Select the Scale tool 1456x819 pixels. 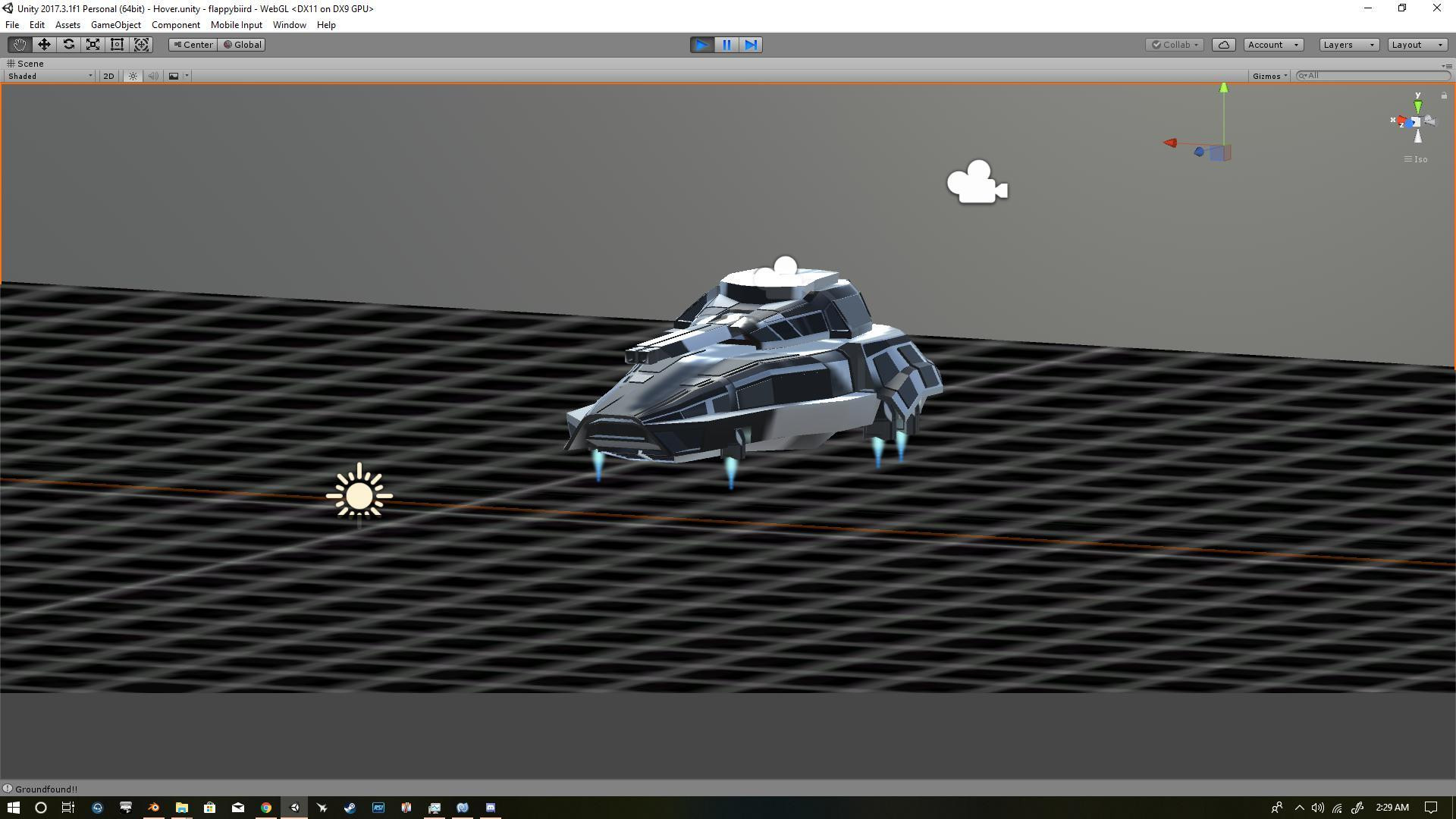click(93, 45)
